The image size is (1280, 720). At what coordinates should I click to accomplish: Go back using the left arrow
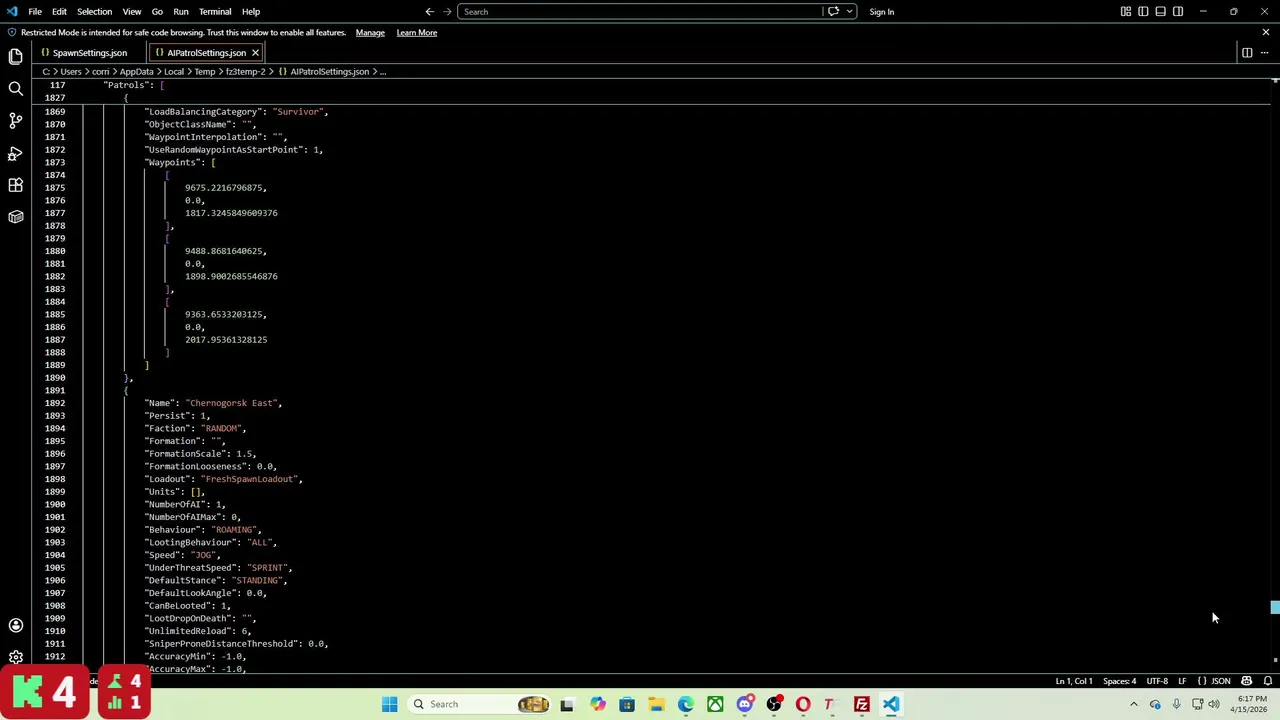(429, 12)
